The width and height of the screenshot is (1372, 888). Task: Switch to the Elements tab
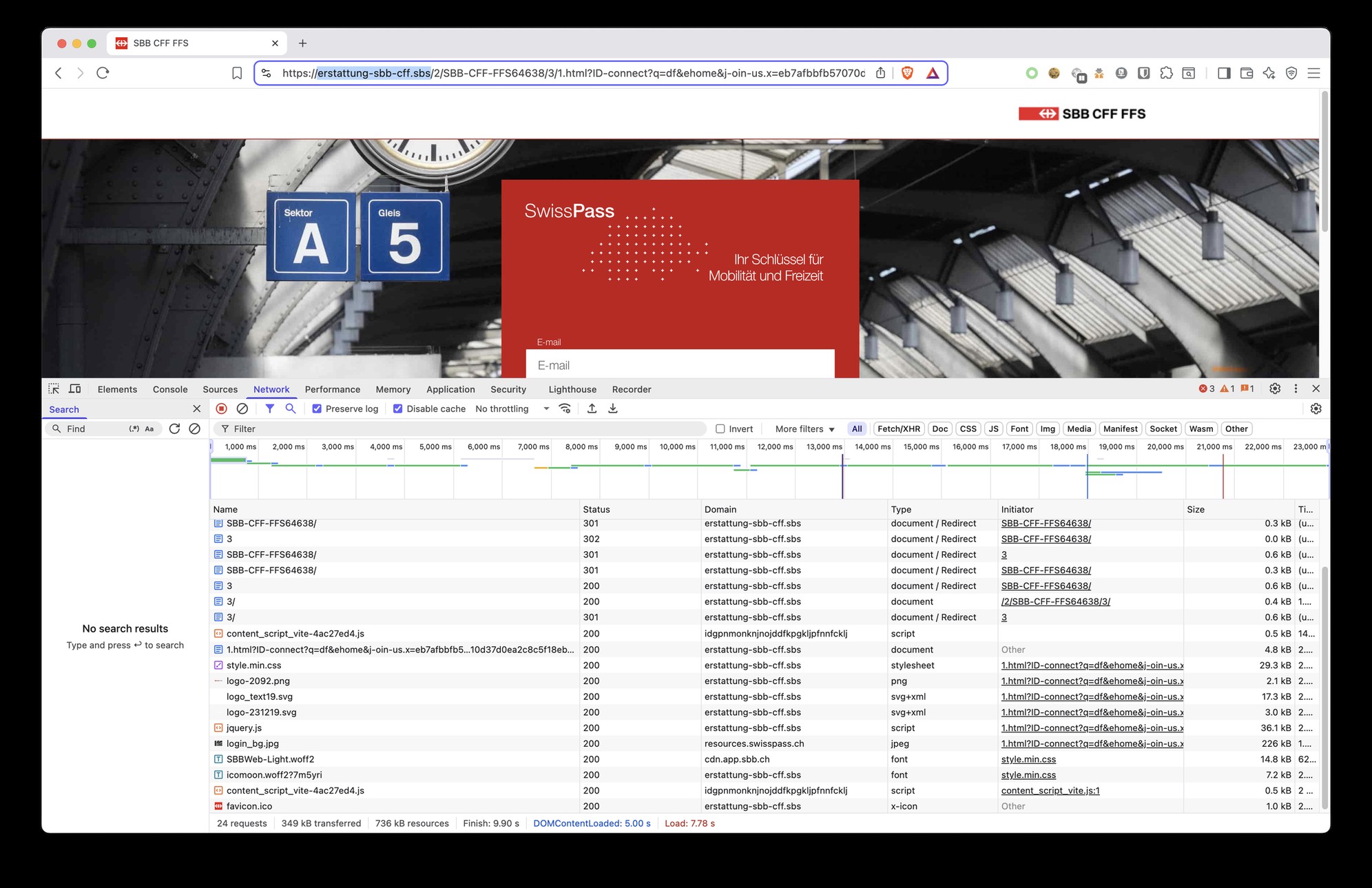tap(117, 389)
